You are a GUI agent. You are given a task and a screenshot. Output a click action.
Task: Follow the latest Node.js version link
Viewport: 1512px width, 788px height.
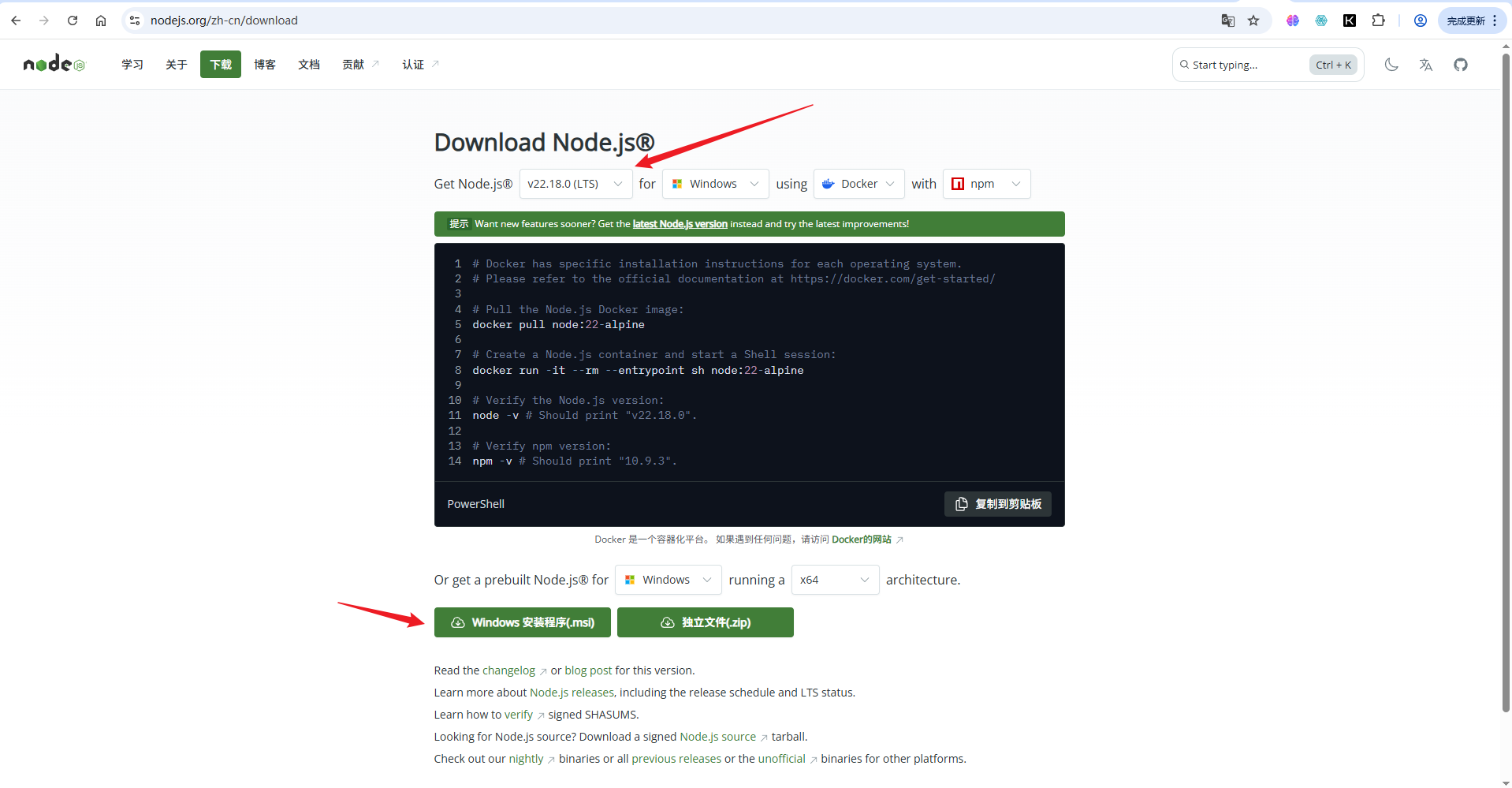tap(680, 224)
